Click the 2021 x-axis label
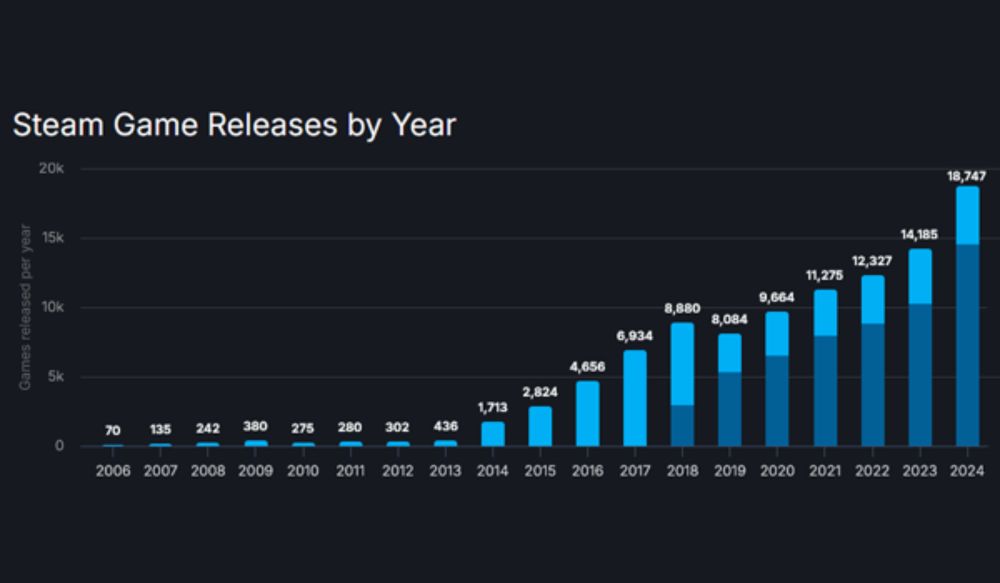The height and width of the screenshot is (583, 1000). point(825,471)
